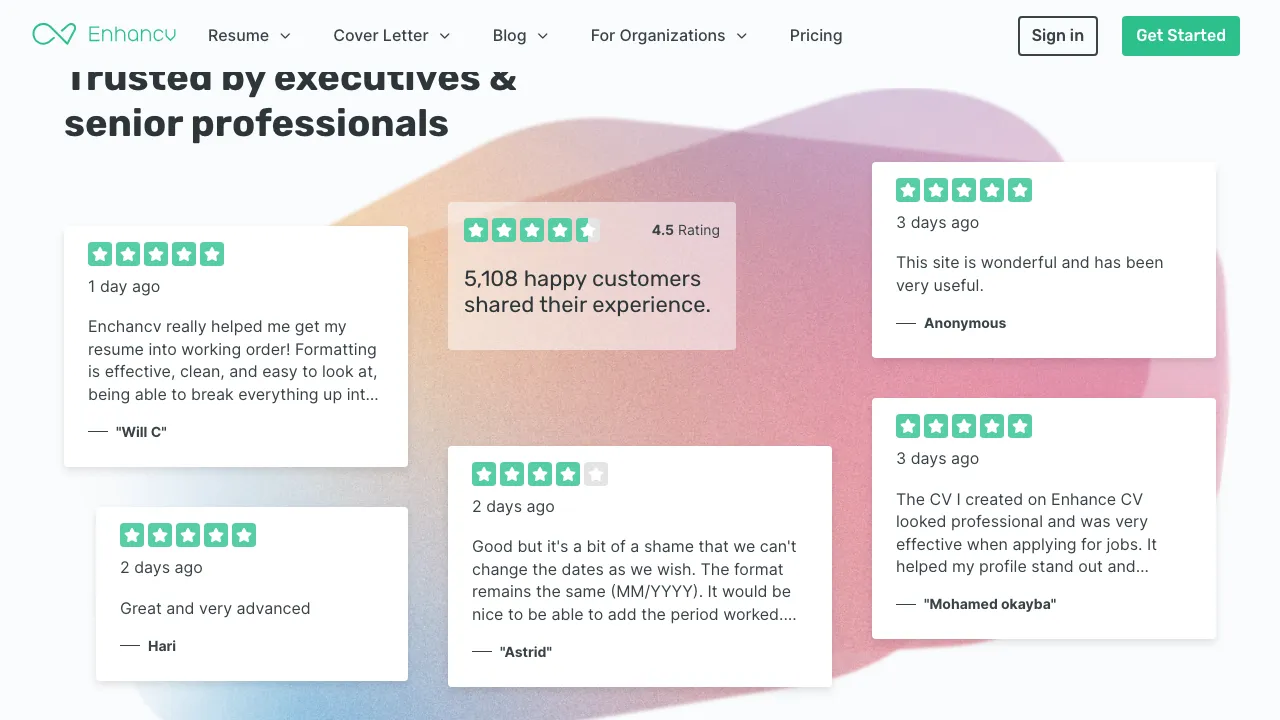Click stars on Mohamed okayba review
Viewport: 1280px width, 720px height.
click(x=964, y=426)
